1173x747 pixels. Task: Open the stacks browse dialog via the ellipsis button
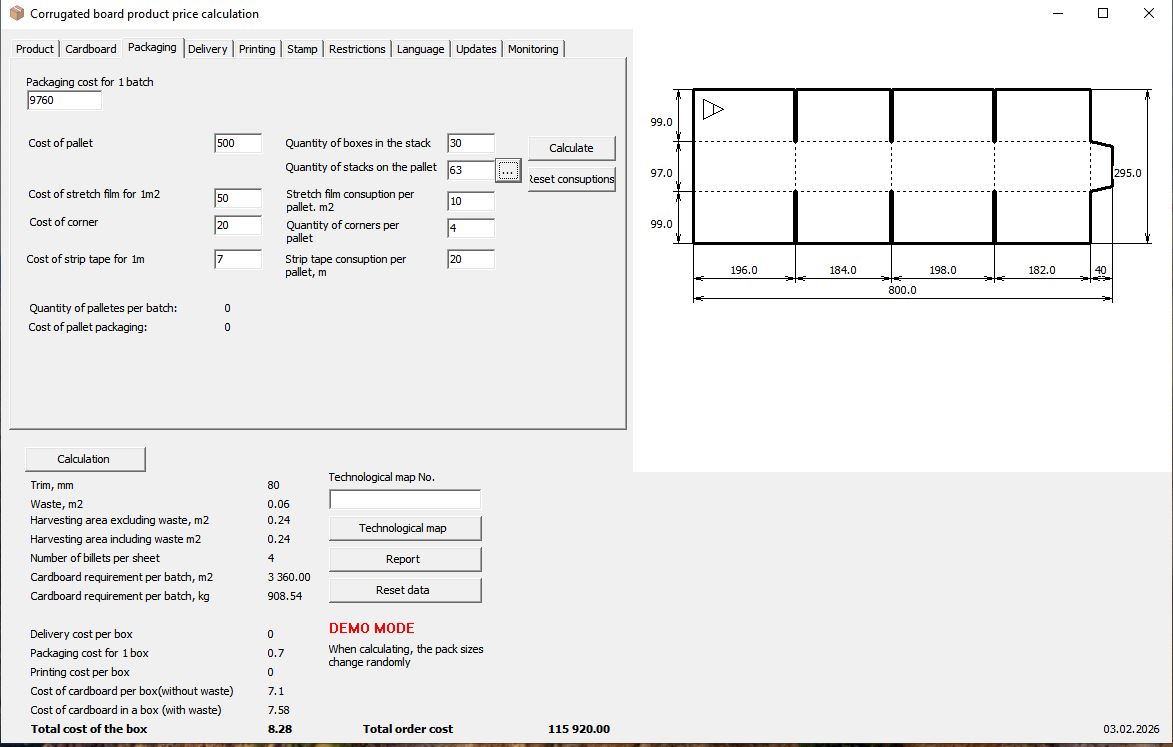click(508, 170)
